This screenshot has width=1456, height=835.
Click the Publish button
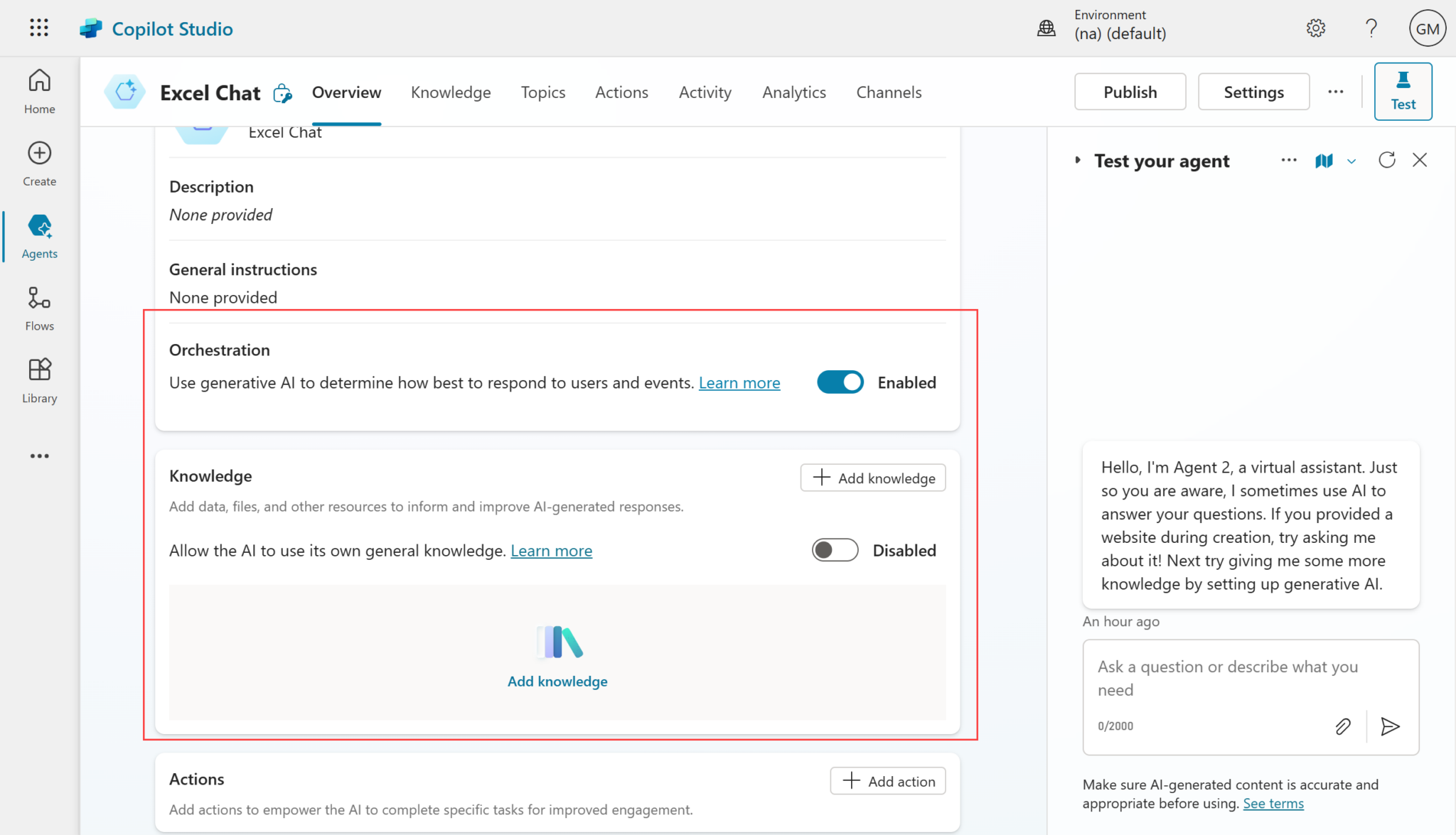coord(1130,92)
